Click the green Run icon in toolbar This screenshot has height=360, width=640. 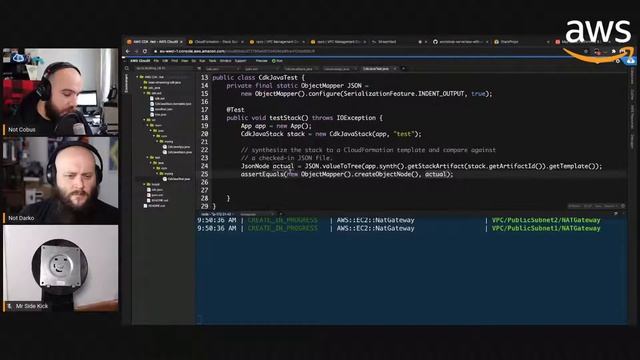(273, 61)
